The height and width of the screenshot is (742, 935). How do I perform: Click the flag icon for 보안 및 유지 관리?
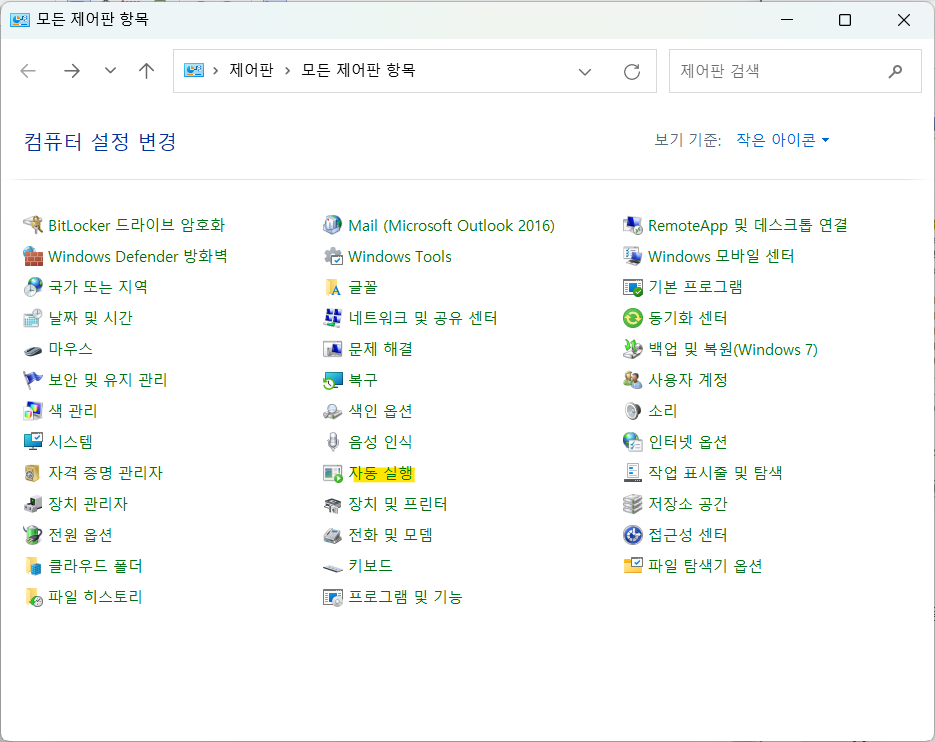pos(33,380)
